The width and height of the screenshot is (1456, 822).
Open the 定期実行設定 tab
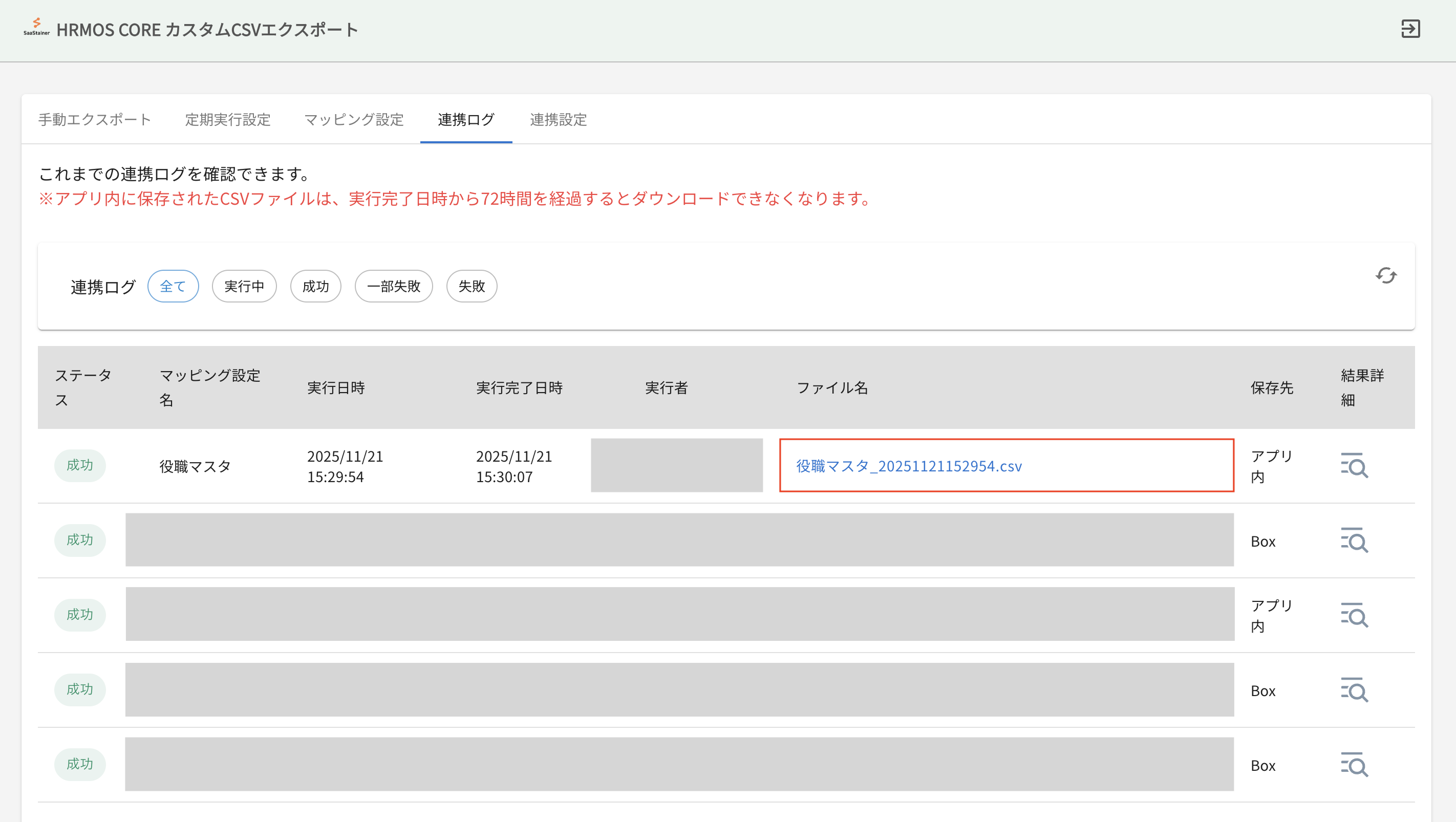point(228,120)
